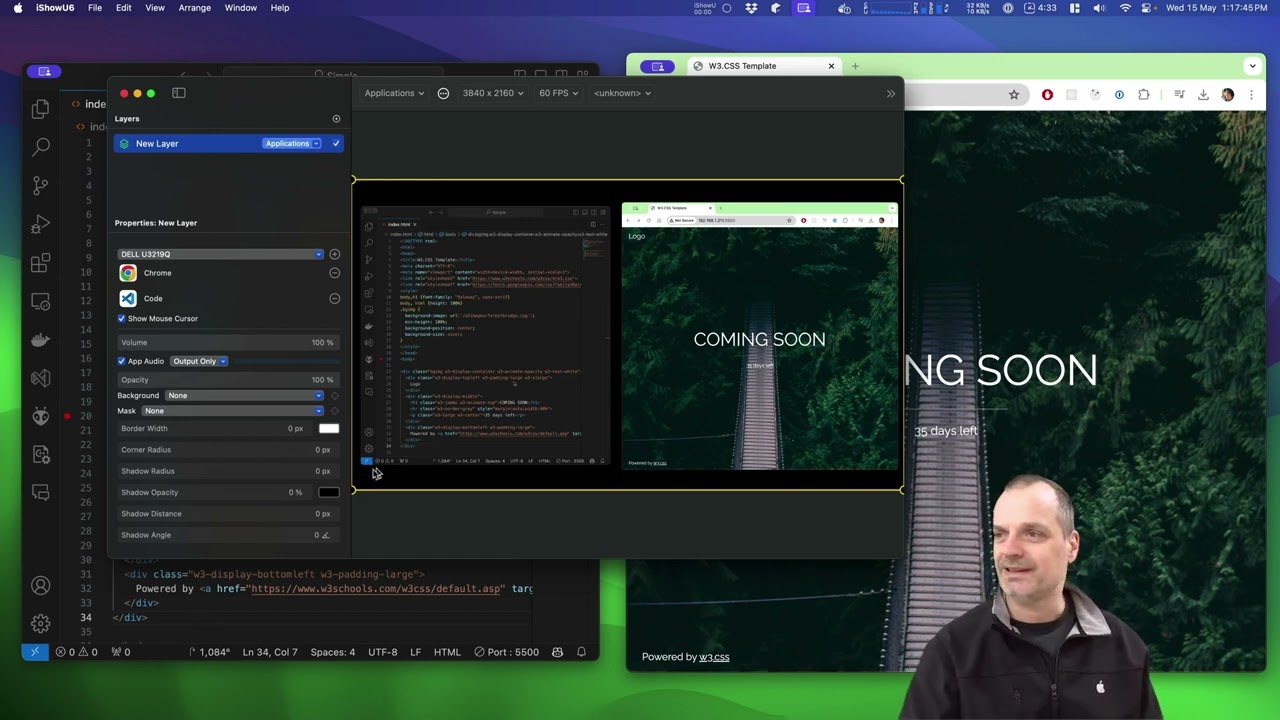Open the Window menu

(x=240, y=8)
